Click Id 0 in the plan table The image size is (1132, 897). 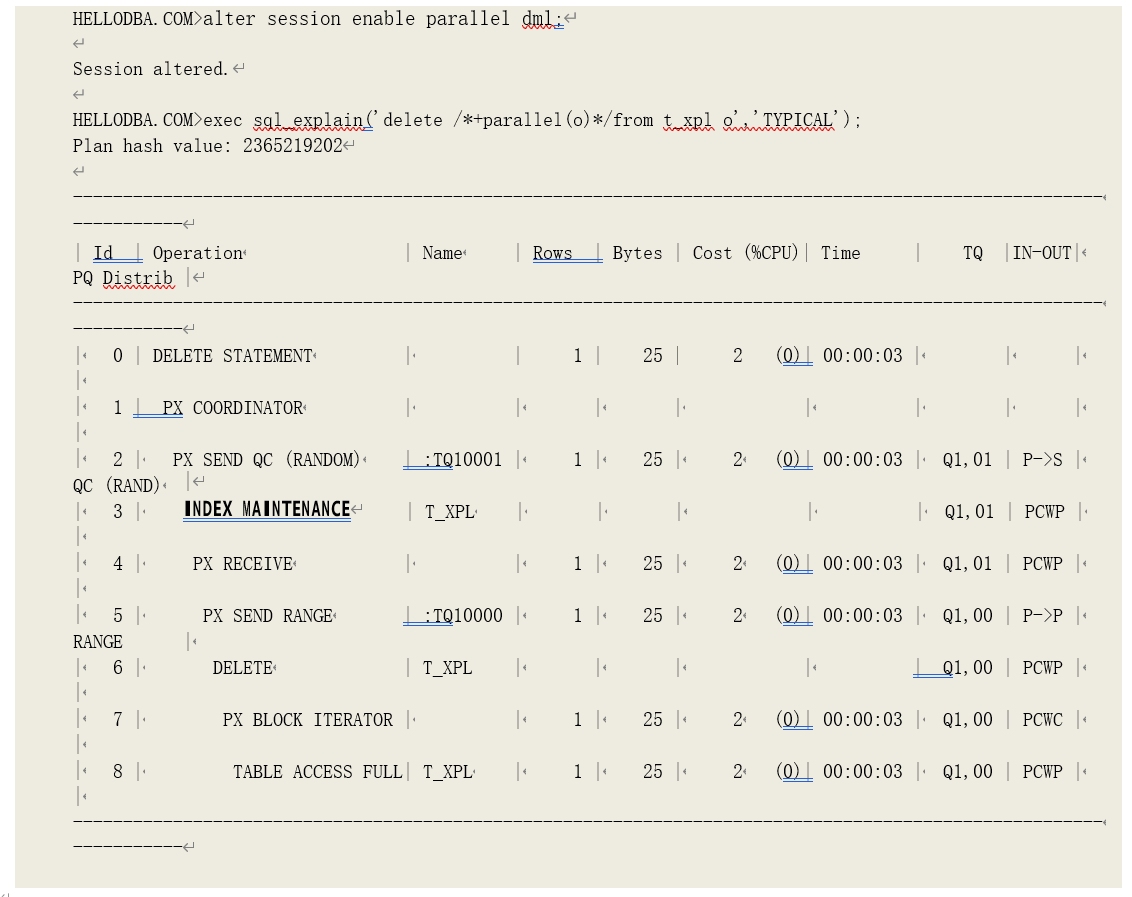point(118,356)
